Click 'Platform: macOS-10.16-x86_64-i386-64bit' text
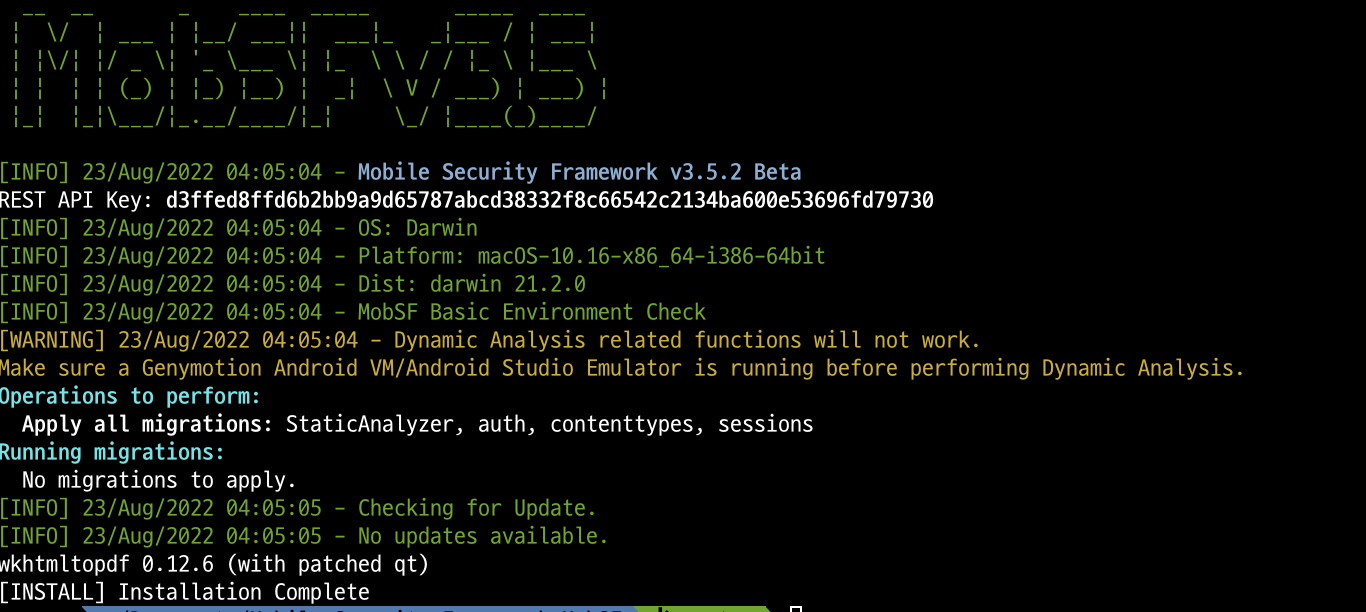Viewport: 1366px width, 612px height. point(592,256)
